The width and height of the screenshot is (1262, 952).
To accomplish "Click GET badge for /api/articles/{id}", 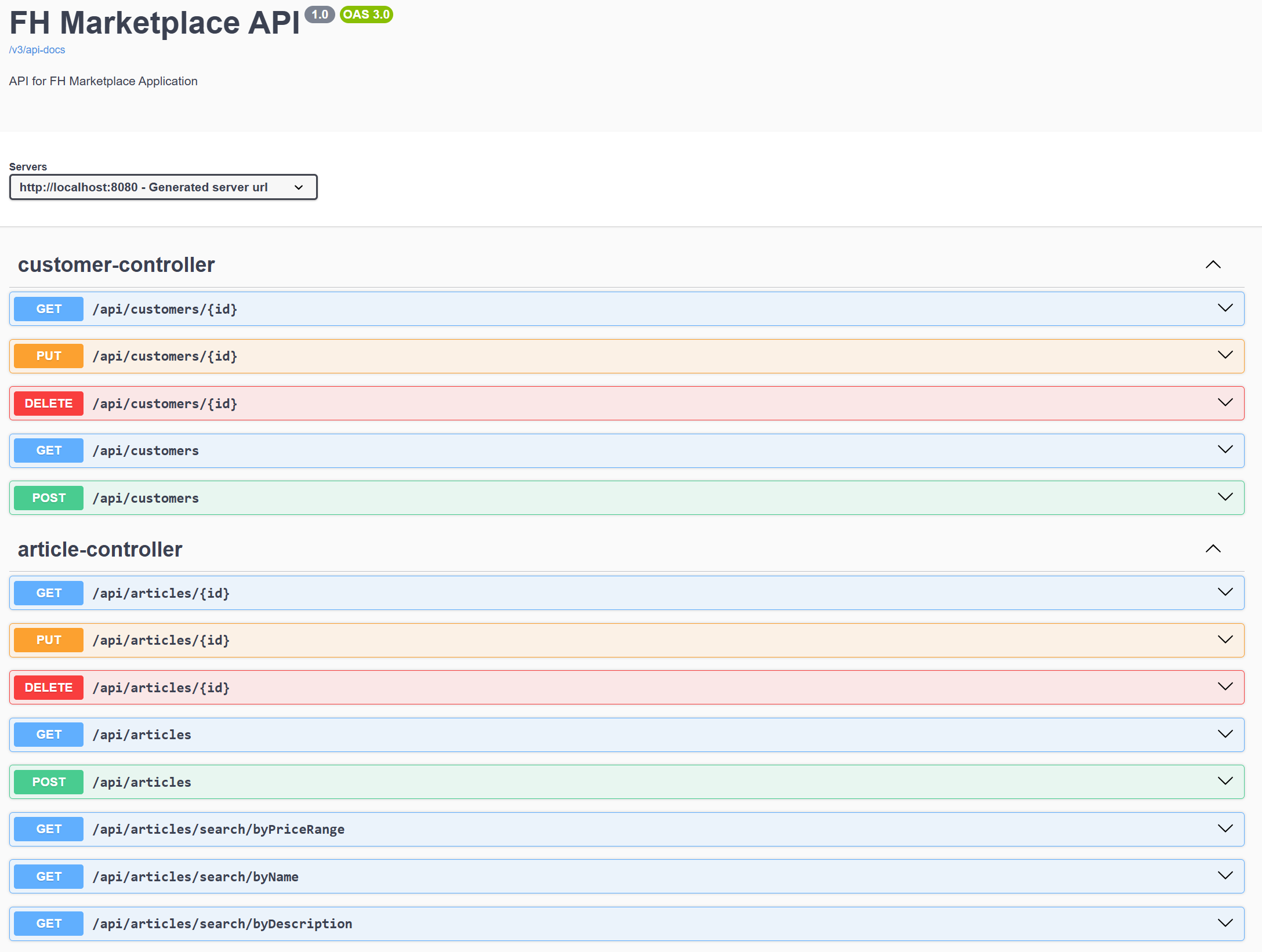I will point(49,593).
